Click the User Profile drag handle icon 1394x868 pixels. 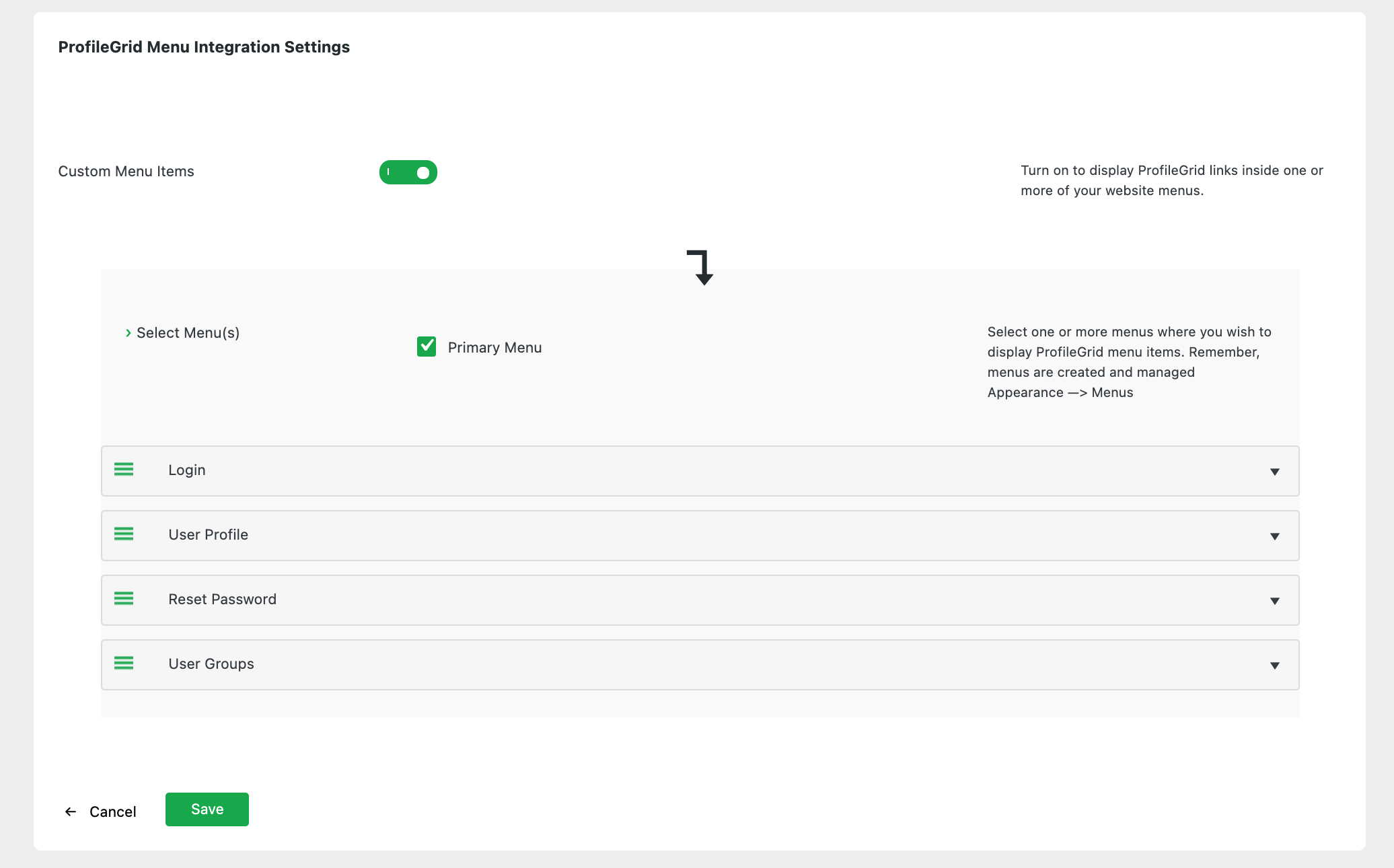124,534
